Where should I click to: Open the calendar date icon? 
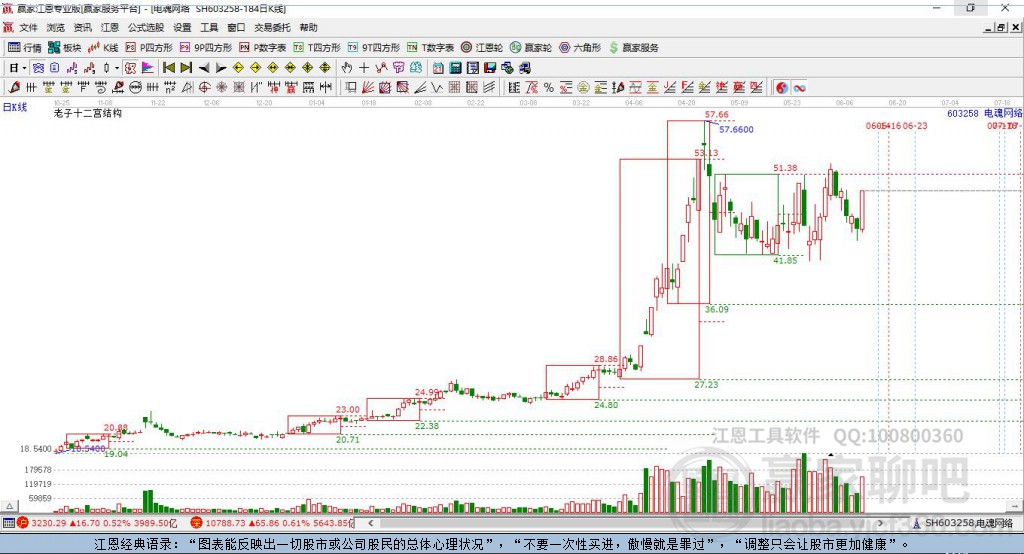click(x=438, y=68)
